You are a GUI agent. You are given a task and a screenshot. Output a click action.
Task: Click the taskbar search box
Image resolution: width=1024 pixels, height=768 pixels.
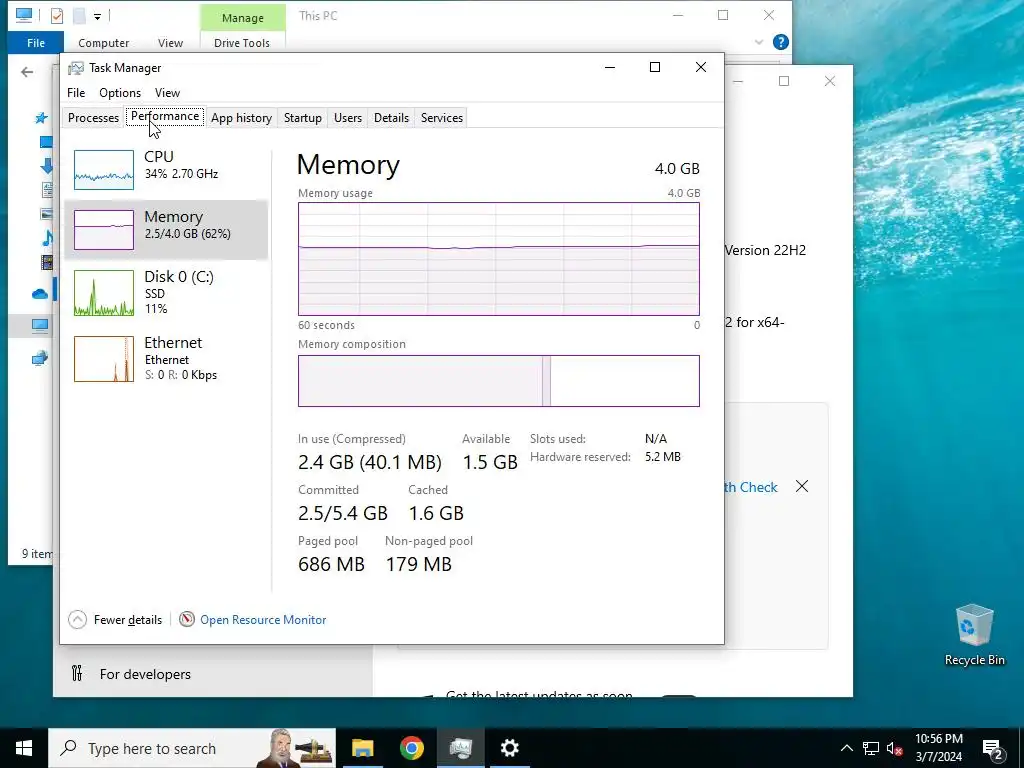192,748
